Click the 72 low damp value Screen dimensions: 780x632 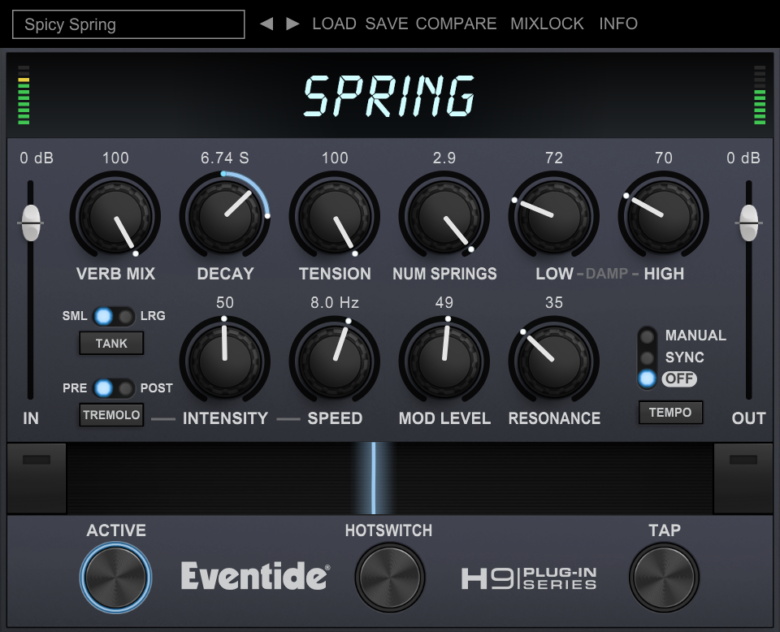[x=554, y=158]
